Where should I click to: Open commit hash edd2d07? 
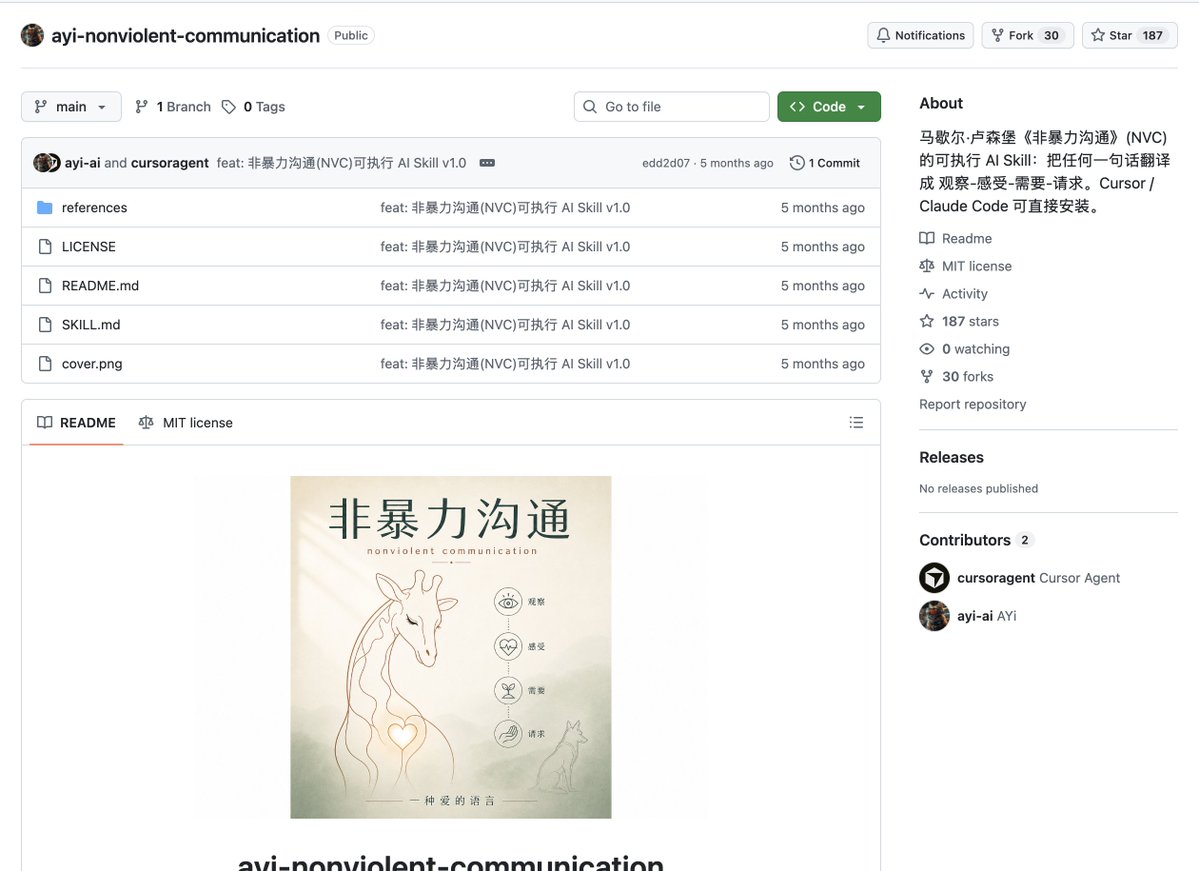click(x=665, y=163)
